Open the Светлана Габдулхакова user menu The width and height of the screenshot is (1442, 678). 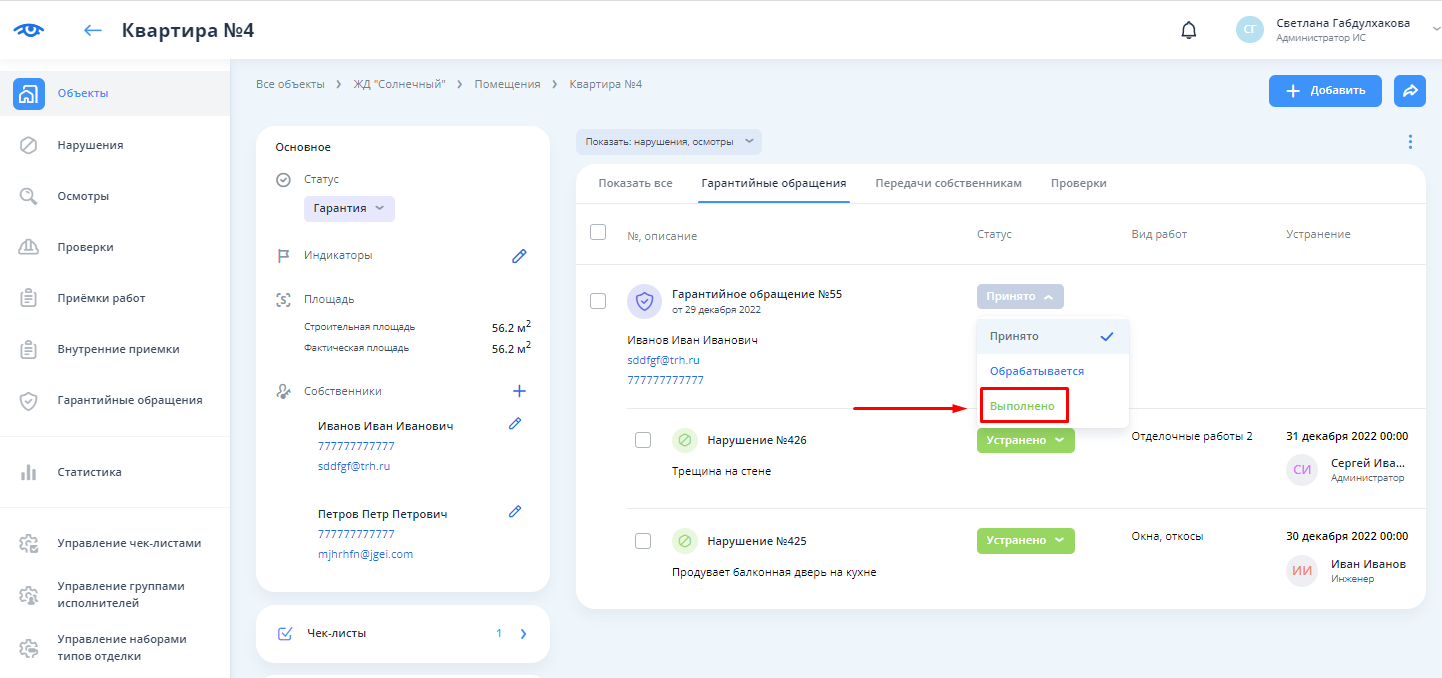[1340, 30]
